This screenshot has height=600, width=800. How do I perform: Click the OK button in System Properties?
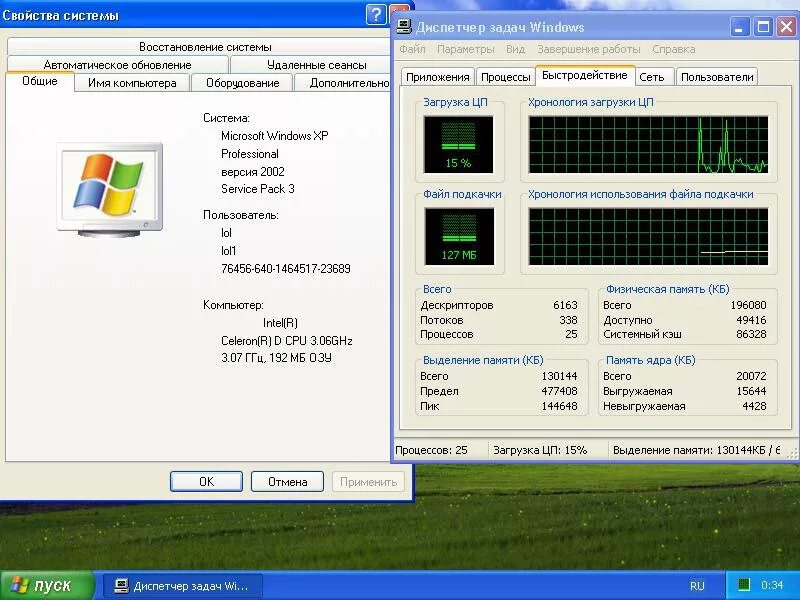click(206, 482)
